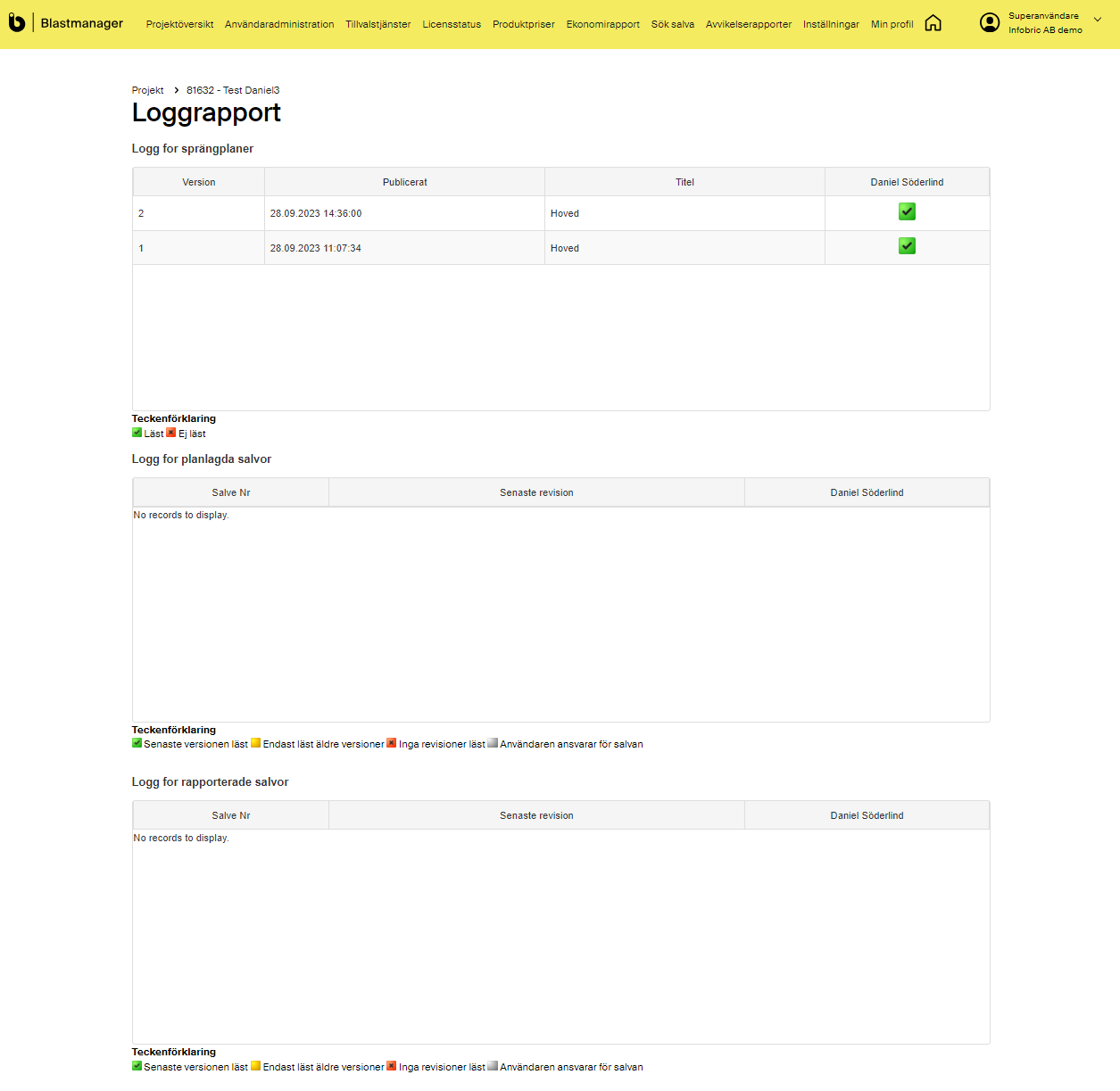Open Sök salva menu item
This screenshot has height=1091, width=1120.
pos(673,24)
